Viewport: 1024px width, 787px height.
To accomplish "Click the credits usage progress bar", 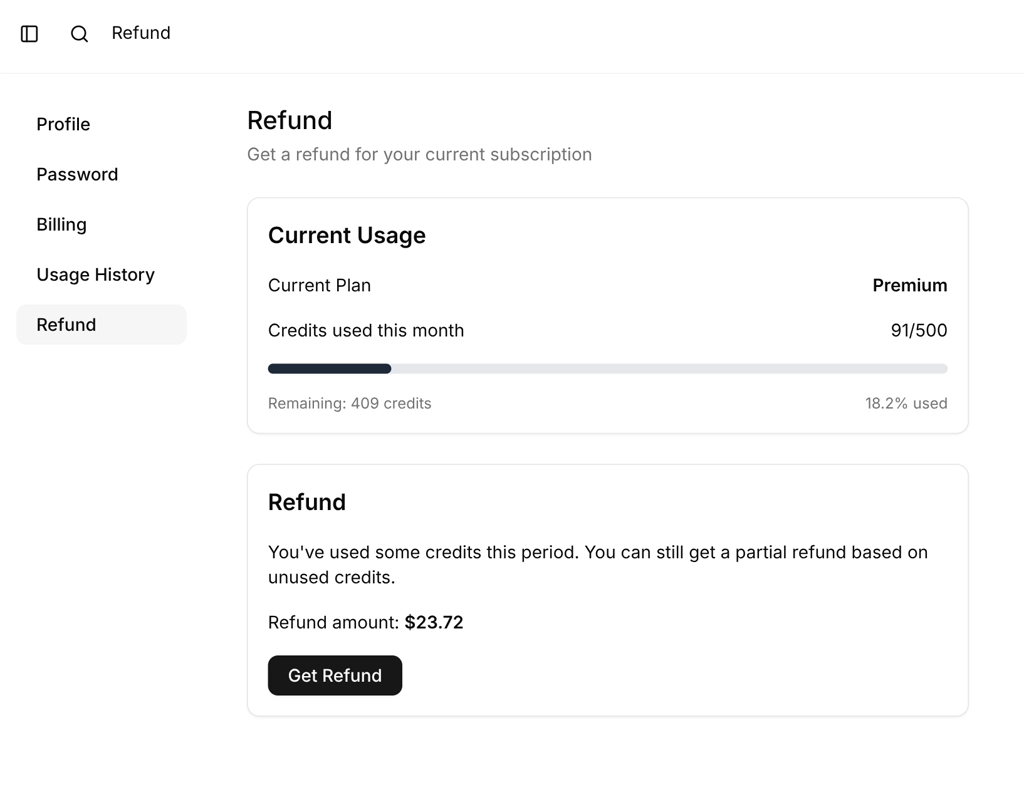I will pos(607,368).
